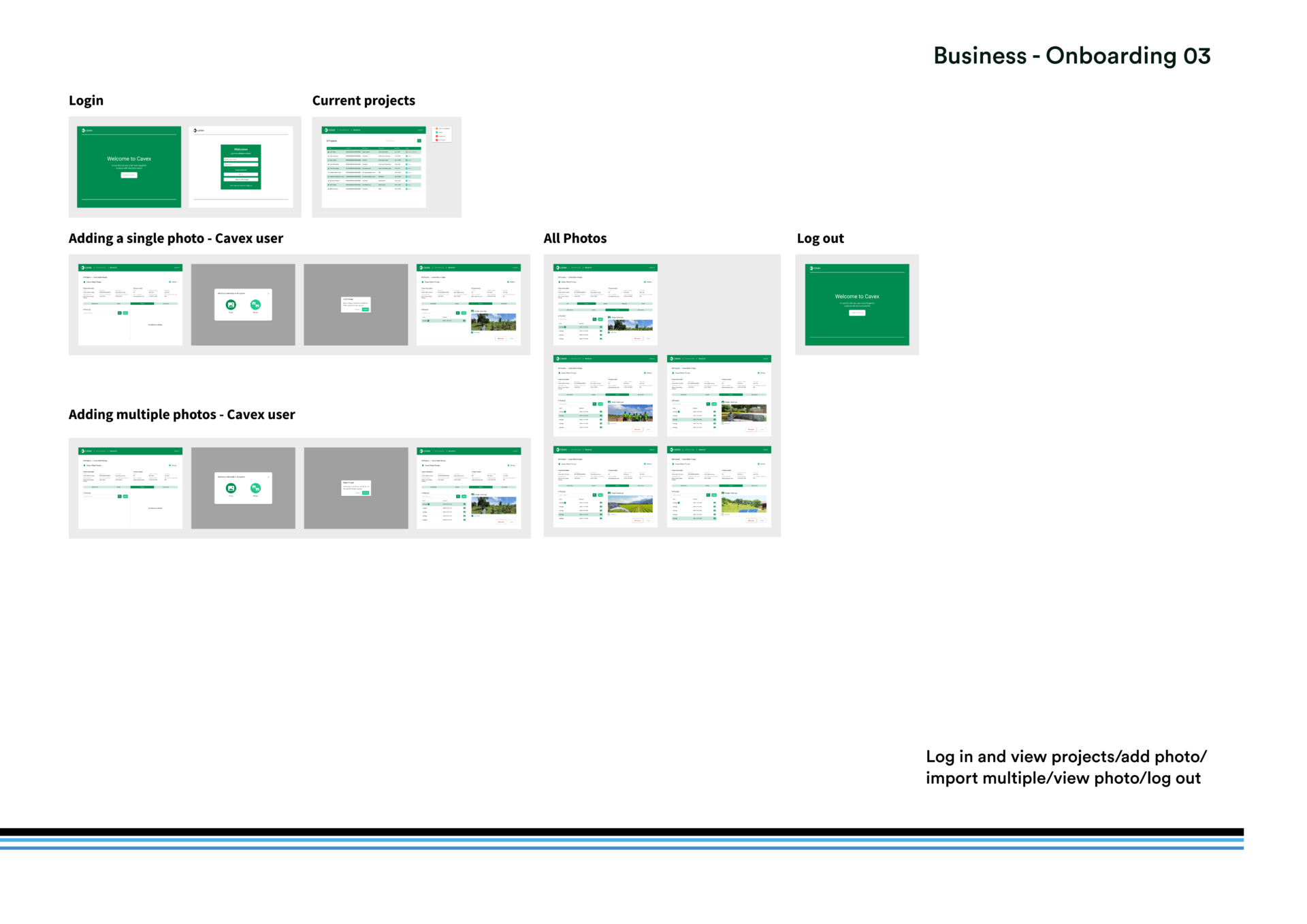Click the single Photo icon in the single-photo dialog
Image resolution: width=1307 pixels, height=924 pixels.
pyautogui.click(x=231, y=305)
